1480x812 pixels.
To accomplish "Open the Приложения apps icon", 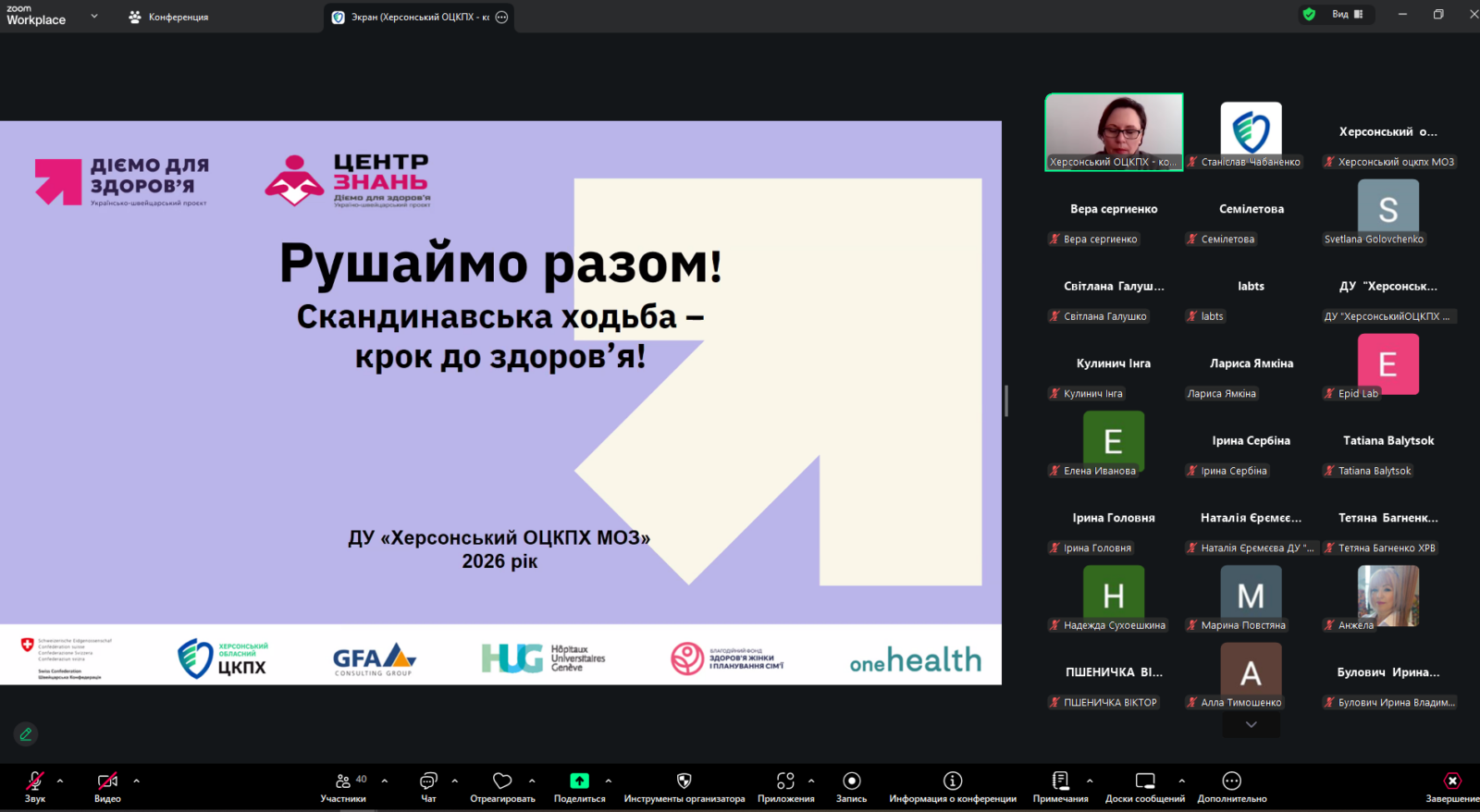I will pyautogui.click(x=785, y=781).
